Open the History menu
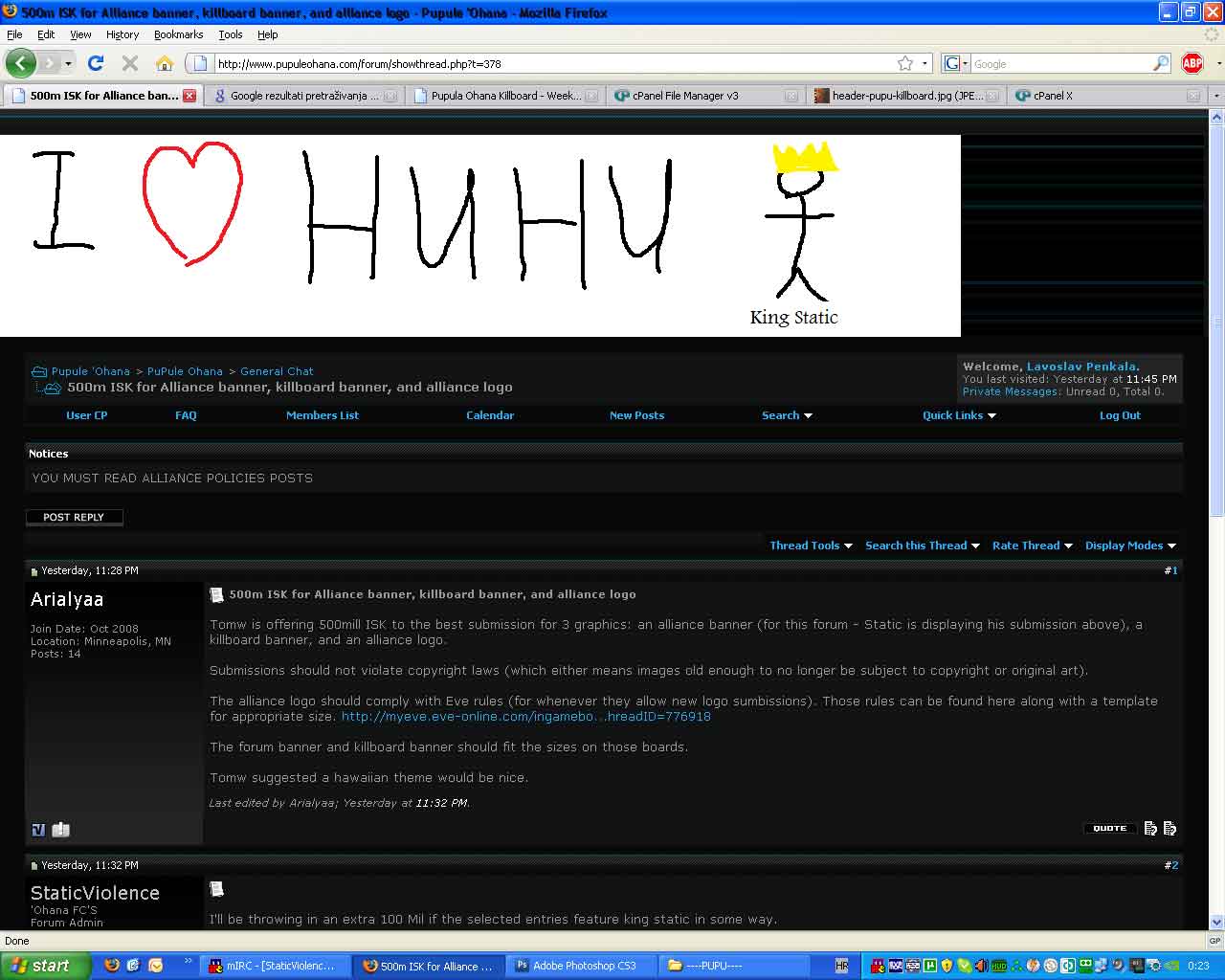This screenshot has width=1225, height=980. point(122,34)
